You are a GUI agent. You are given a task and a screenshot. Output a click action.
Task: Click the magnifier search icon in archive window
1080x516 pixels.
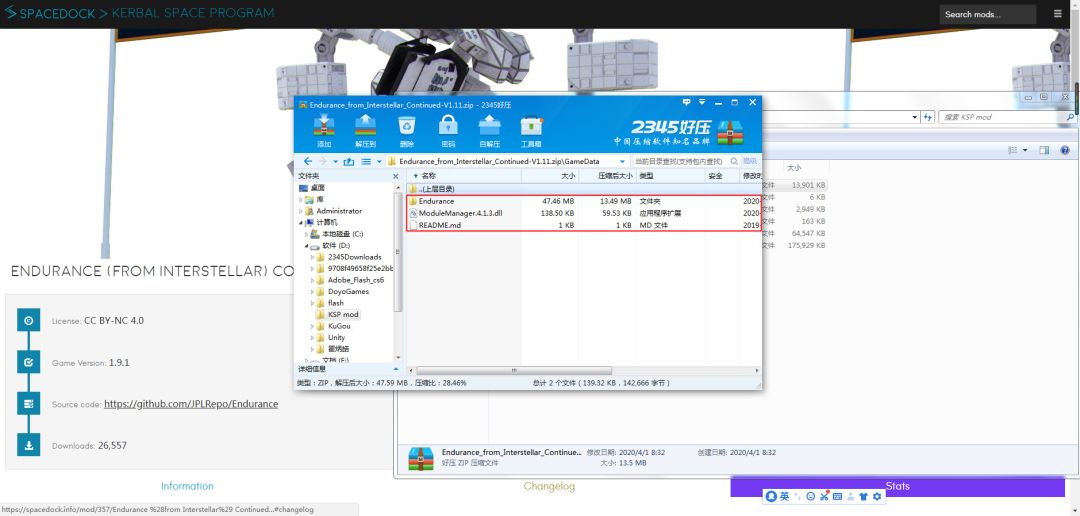(734, 161)
